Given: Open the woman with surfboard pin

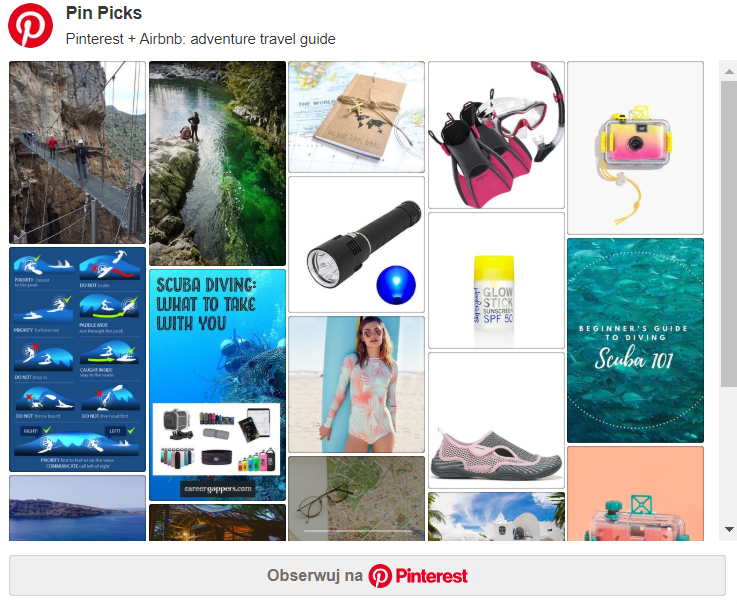Looking at the screenshot, I should 356,384.
